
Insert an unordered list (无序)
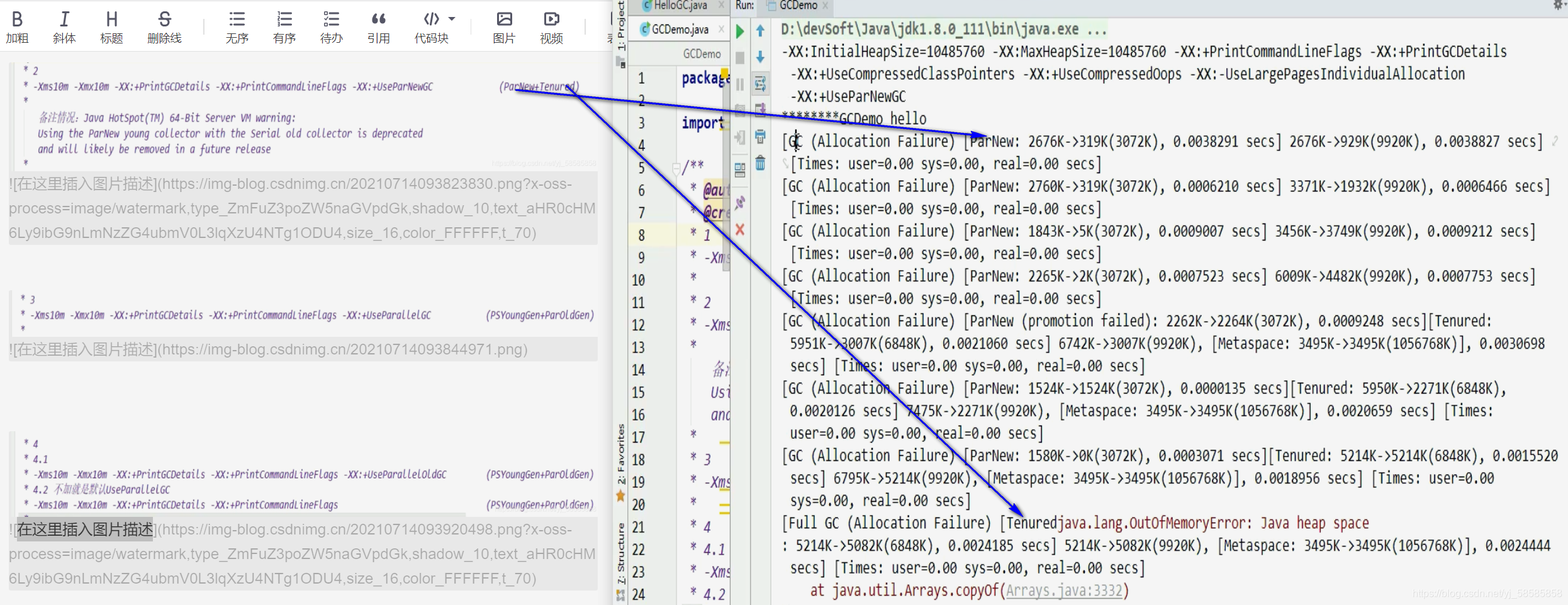click(237, 28)
